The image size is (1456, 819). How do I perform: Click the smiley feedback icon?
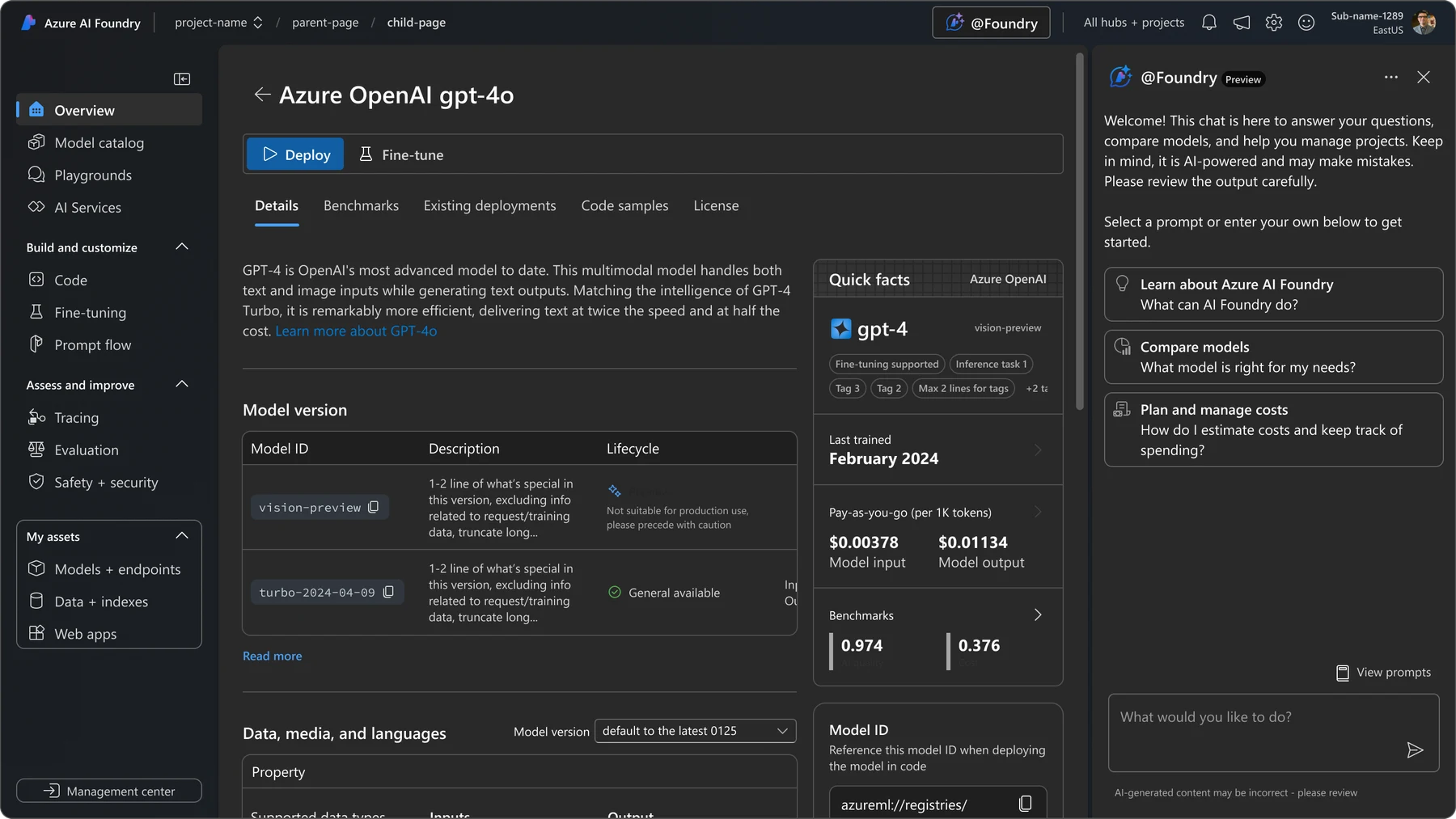click(1306, 23)
